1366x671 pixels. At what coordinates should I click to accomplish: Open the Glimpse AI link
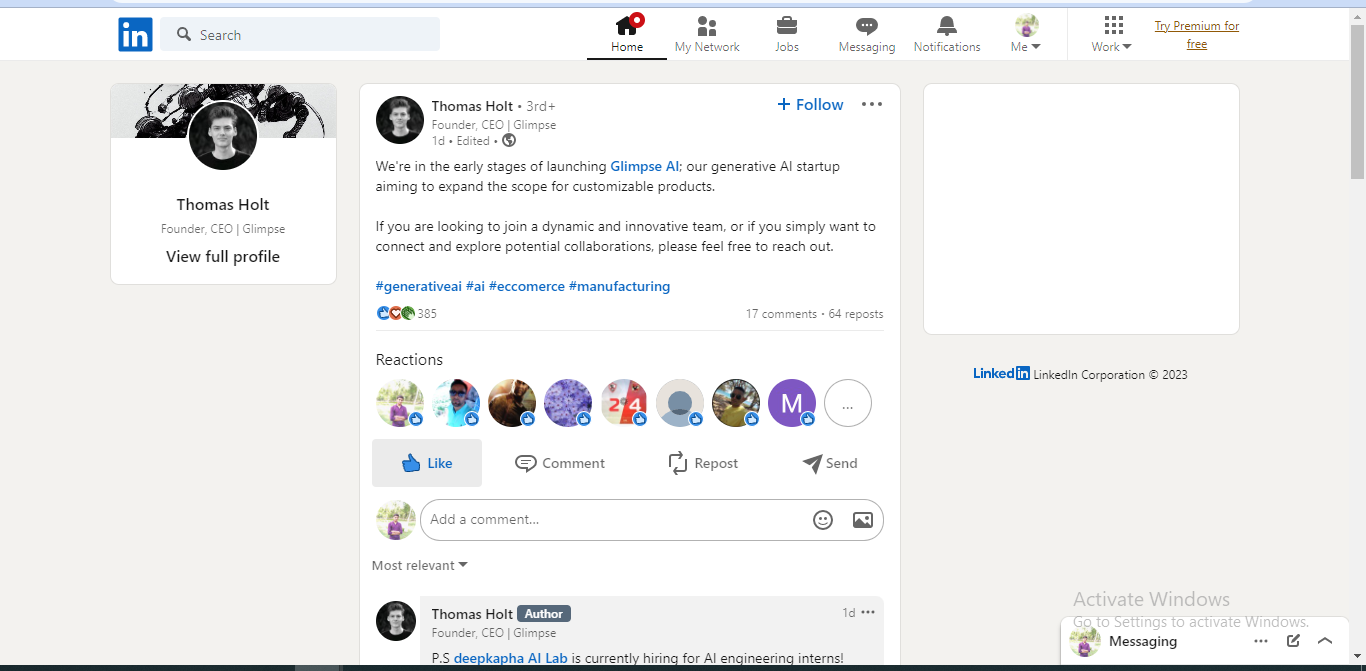(x=645, y=166)
